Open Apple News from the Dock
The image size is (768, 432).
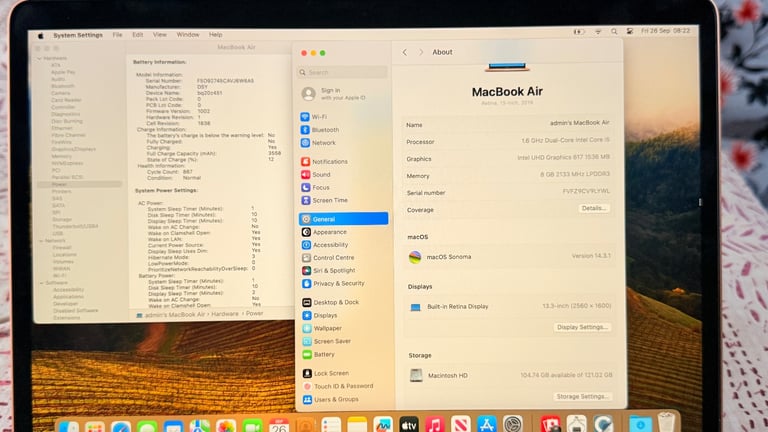tap(460, 424)
